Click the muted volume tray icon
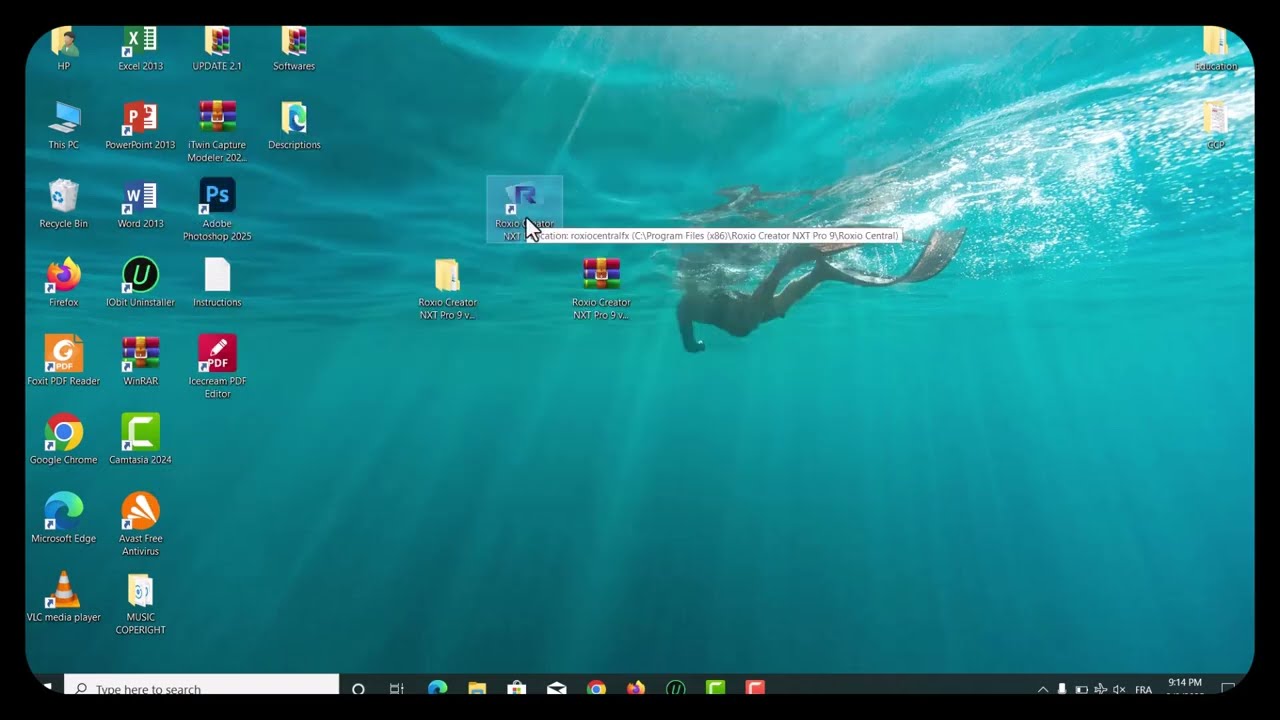This screenshot has height=720, width=1280. point(1119,689)
